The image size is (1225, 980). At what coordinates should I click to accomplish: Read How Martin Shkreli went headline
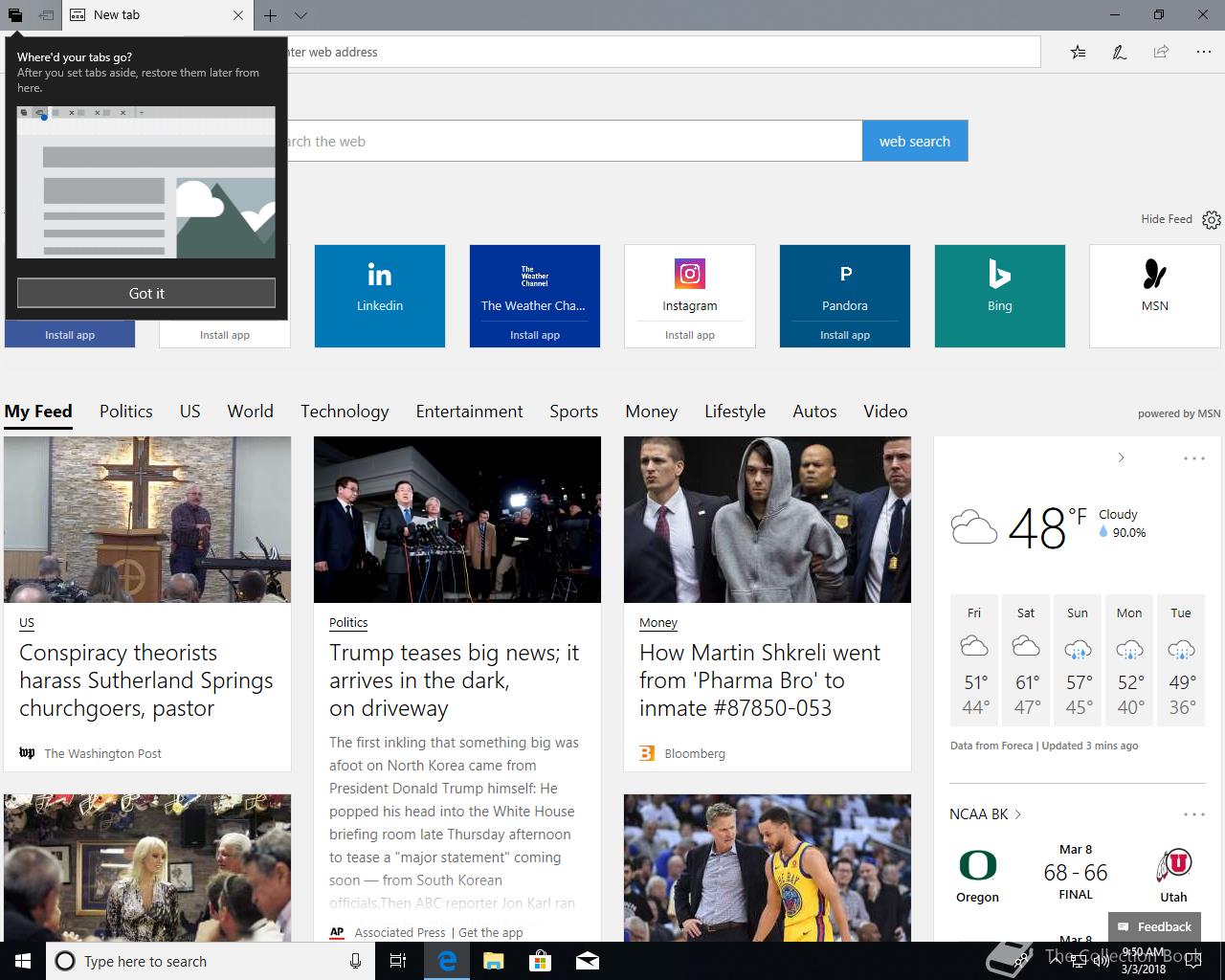tap(760, 680)
